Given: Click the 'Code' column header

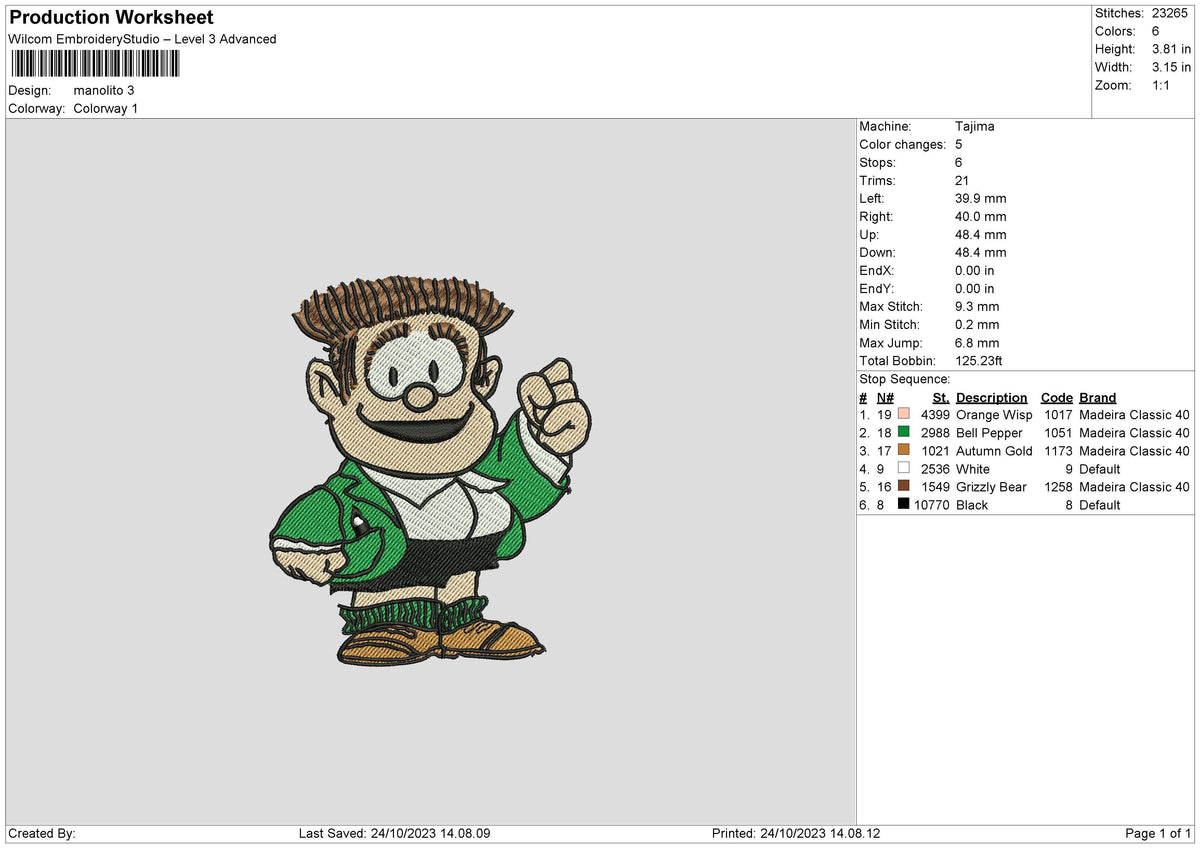Looking at the screenshot, I should [1056, 397].
